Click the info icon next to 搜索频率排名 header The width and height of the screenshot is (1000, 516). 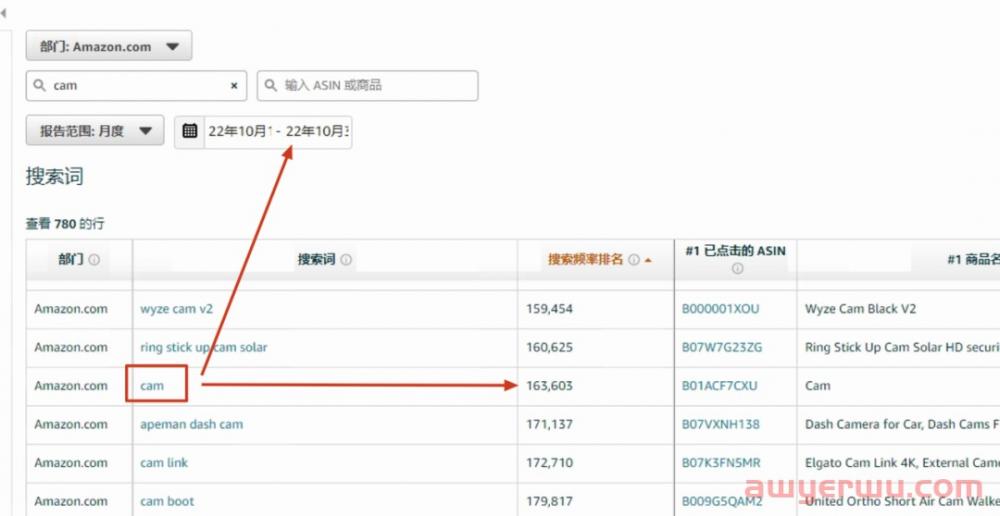634,260
